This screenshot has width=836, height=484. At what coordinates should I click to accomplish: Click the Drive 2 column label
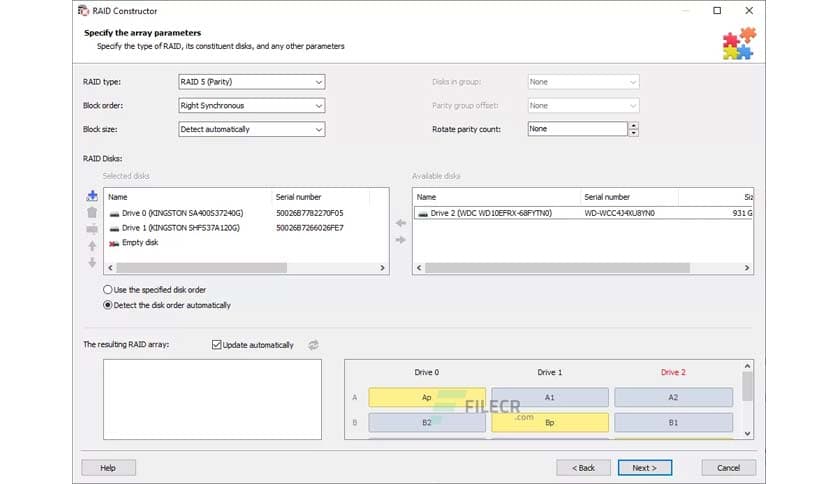pos(673,372)
